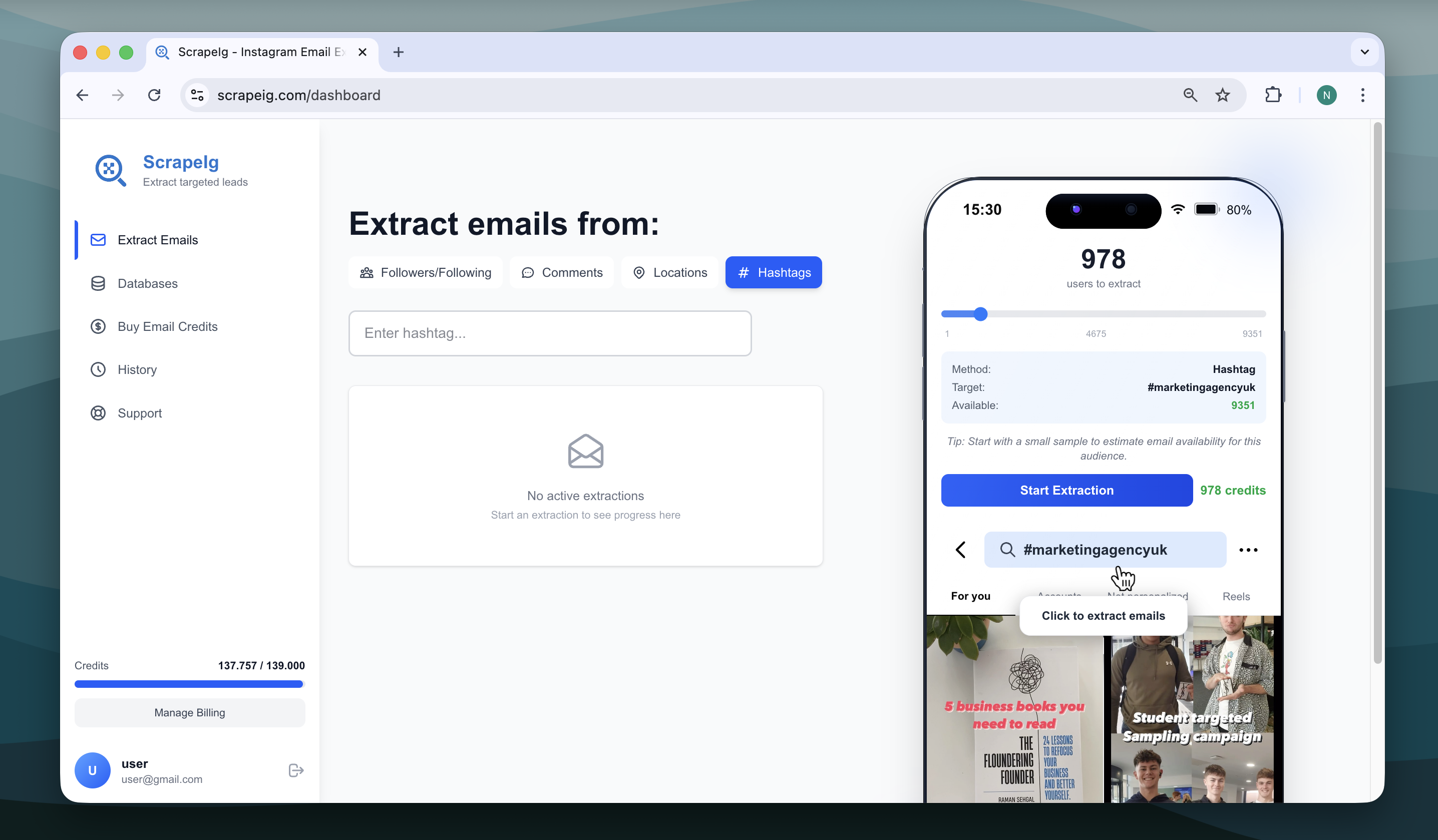Open the N profile avatar menu
This screenshot has height=840, width=1438.
(x=1326, y=95)
